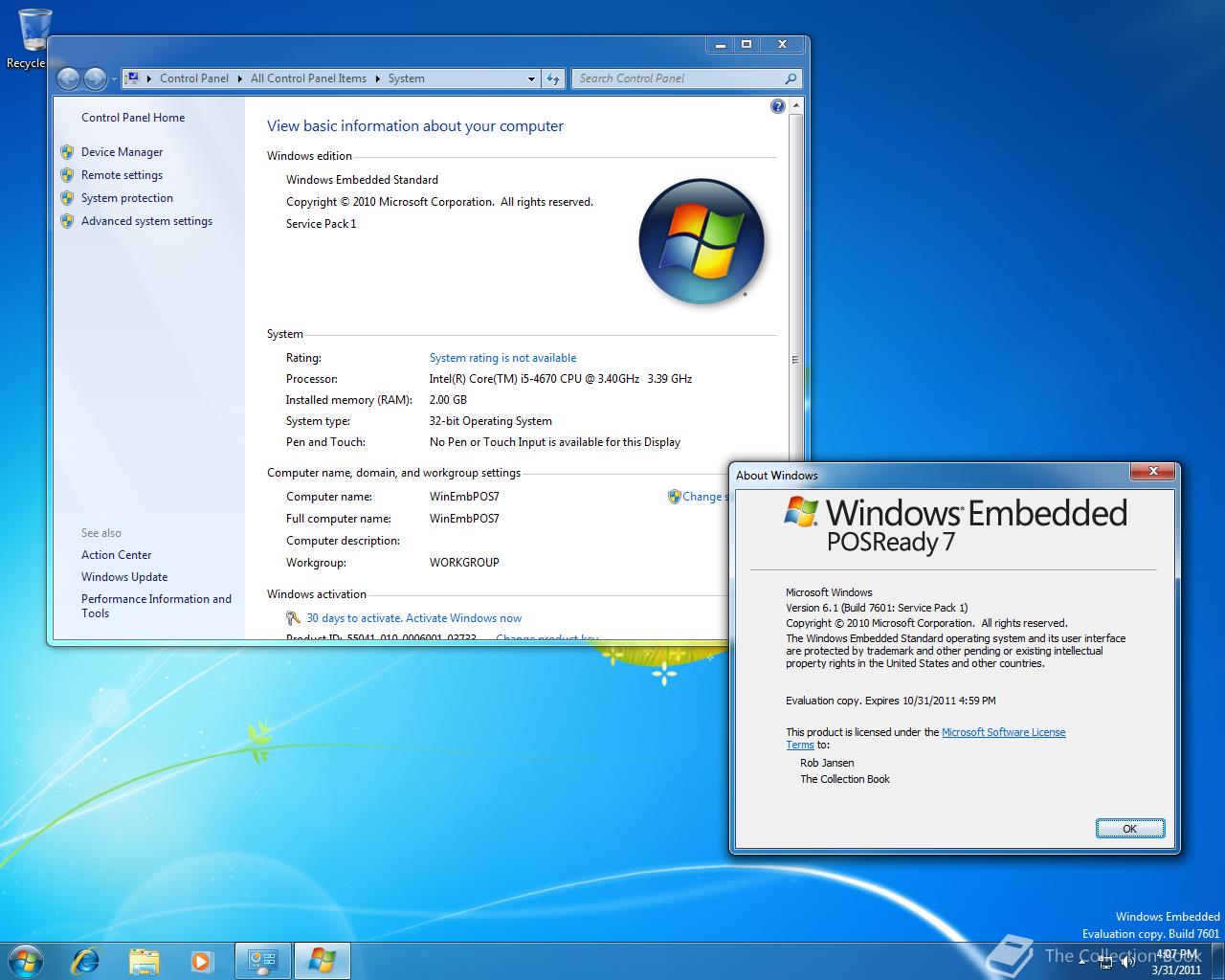The height and width of the screenshot is (980, 1225).
Task: Open the Start menu orb
Action: (26, 960)
